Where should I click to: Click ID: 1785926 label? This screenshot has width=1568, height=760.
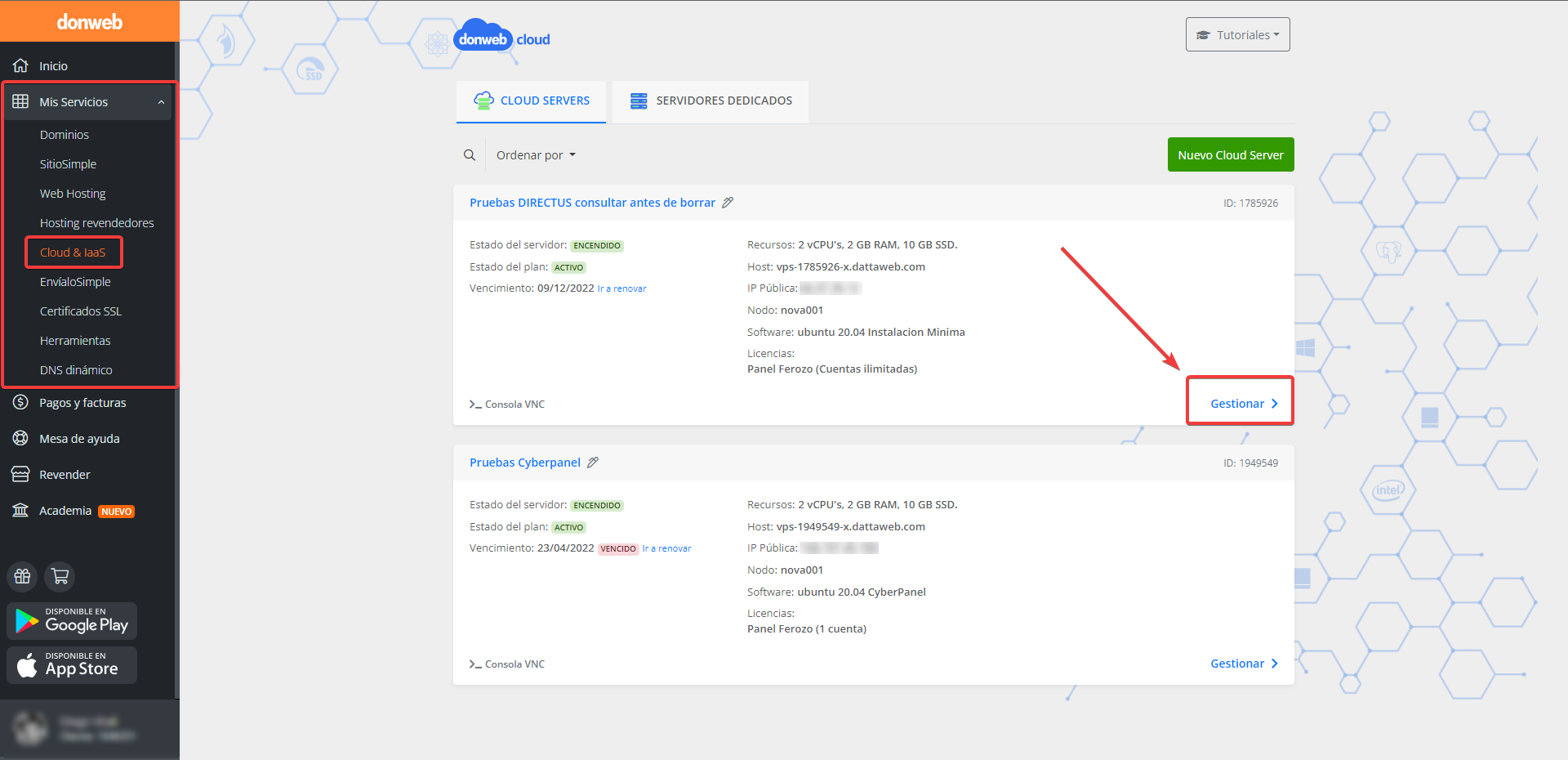click(1250, 203)
